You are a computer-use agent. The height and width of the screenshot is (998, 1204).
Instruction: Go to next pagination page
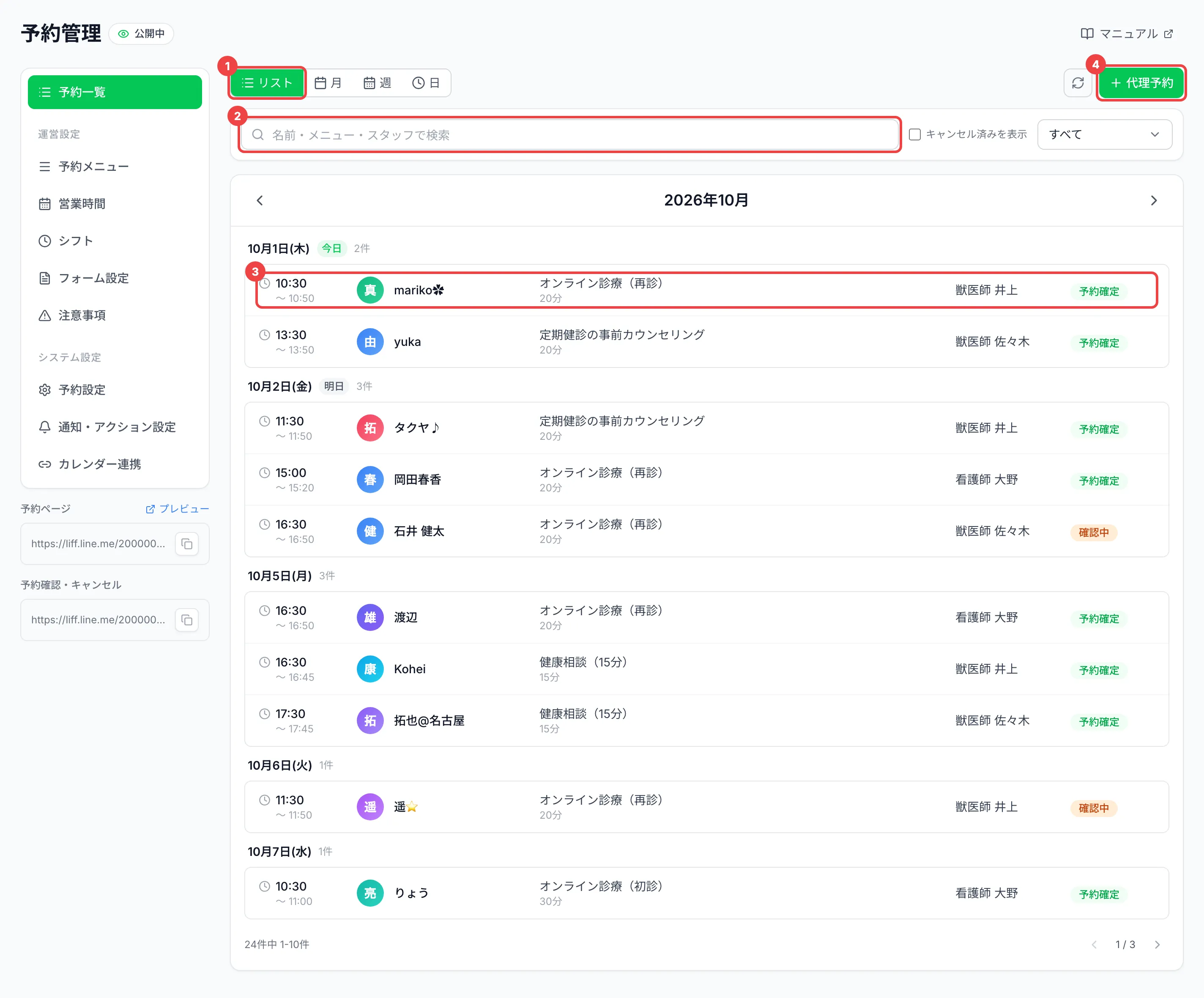tap(1157, 945)
